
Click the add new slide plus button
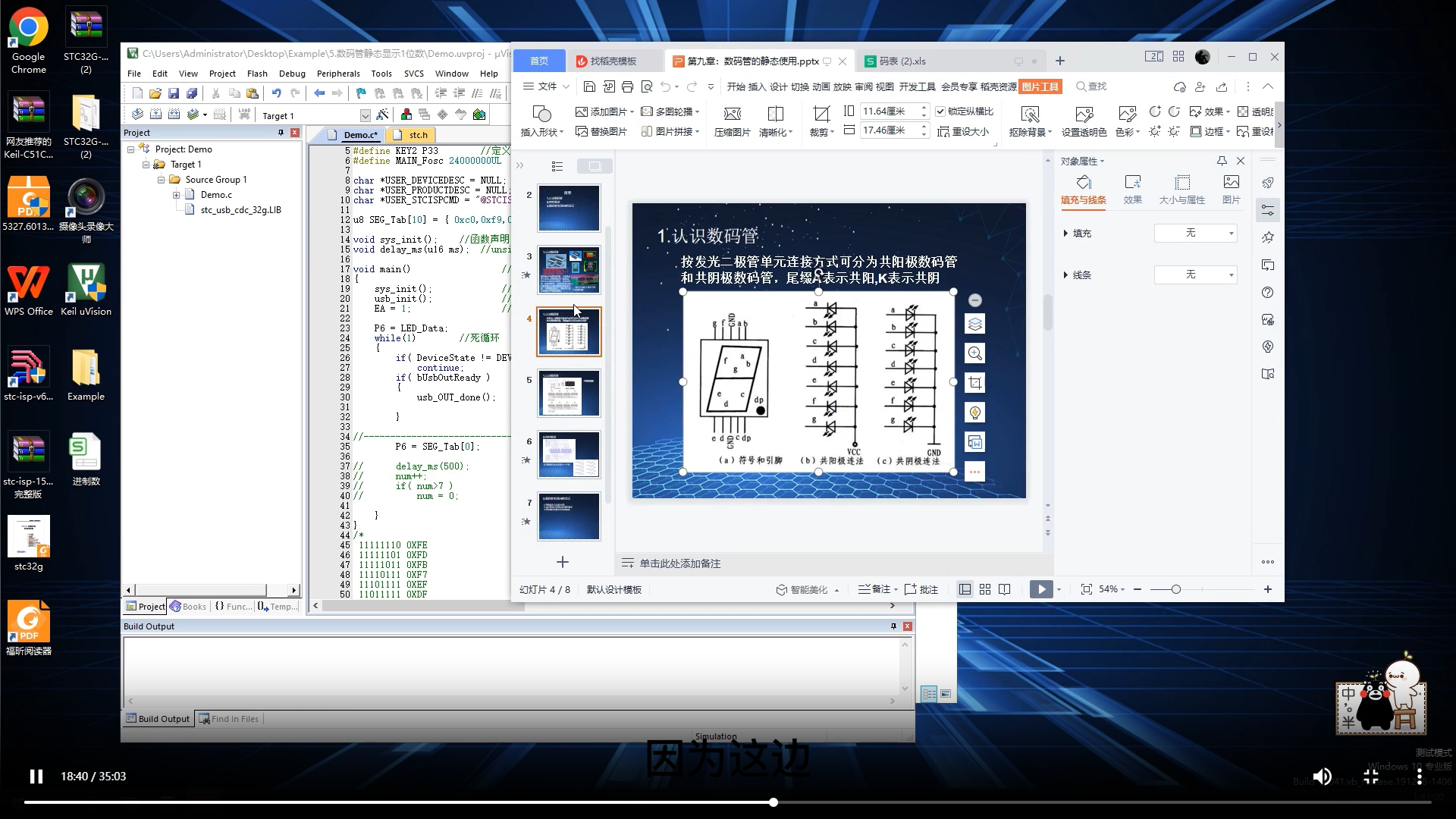tap(563, 562)
